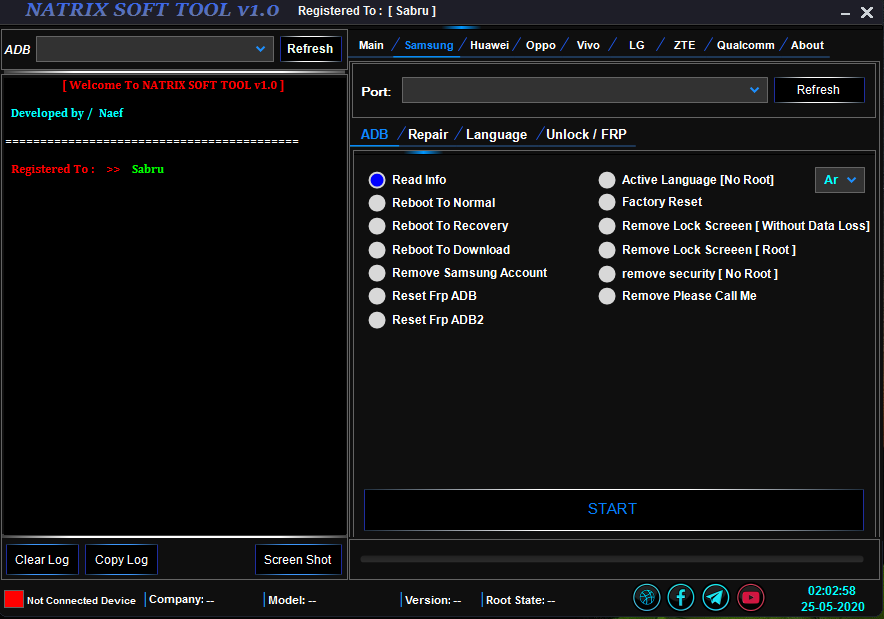884x619 pixels.
Task: Open the website globe icon
Action: (647, 597)
